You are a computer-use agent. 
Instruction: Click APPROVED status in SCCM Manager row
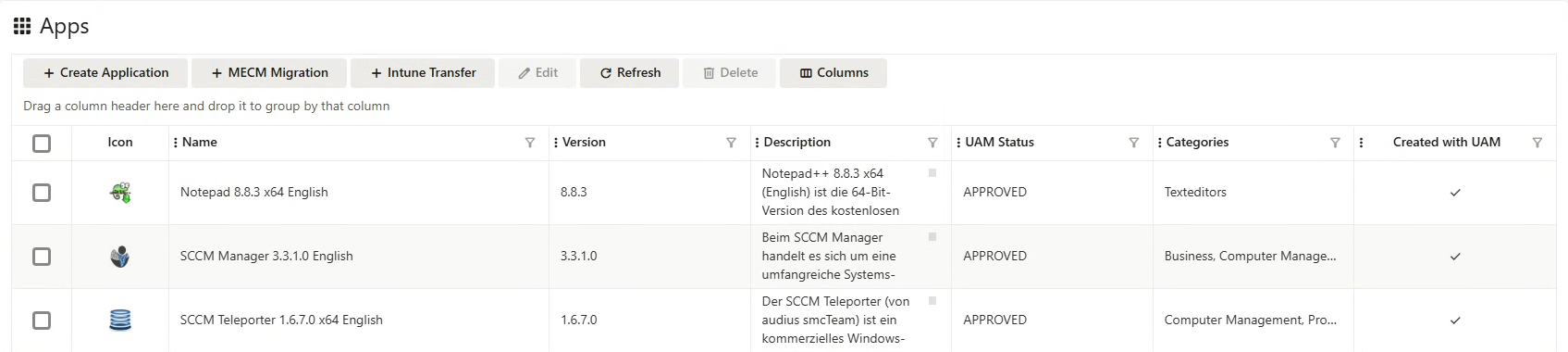click(x=994, y=257)
